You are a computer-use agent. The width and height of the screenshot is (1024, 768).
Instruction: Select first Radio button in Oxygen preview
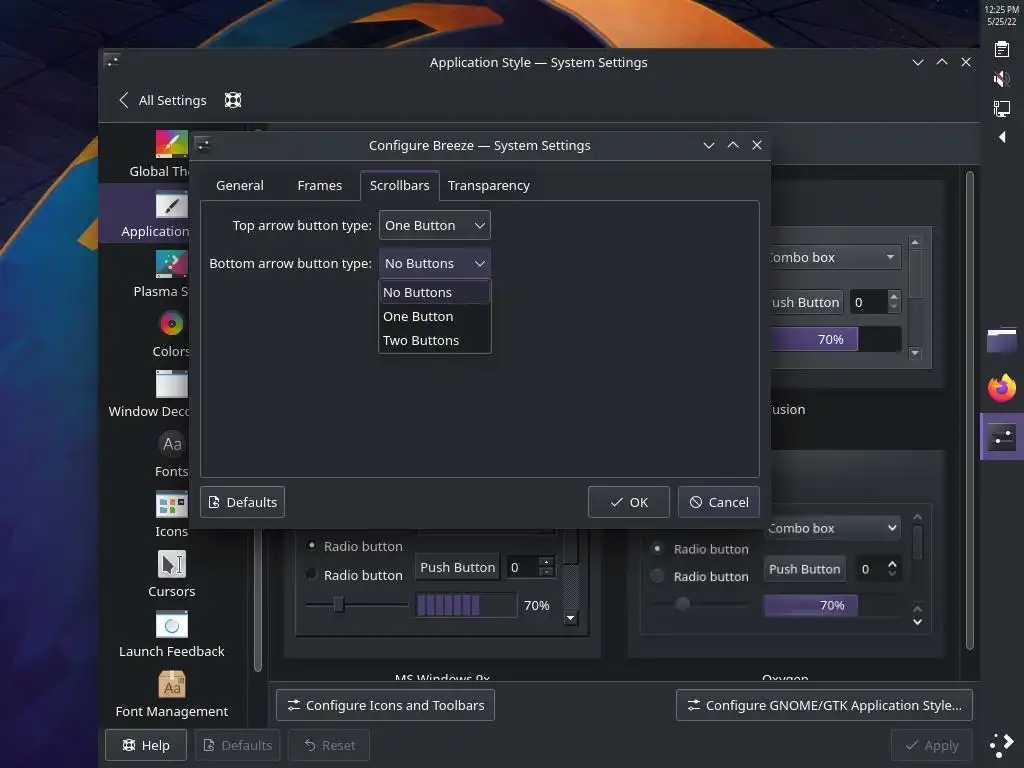[657, 549]
